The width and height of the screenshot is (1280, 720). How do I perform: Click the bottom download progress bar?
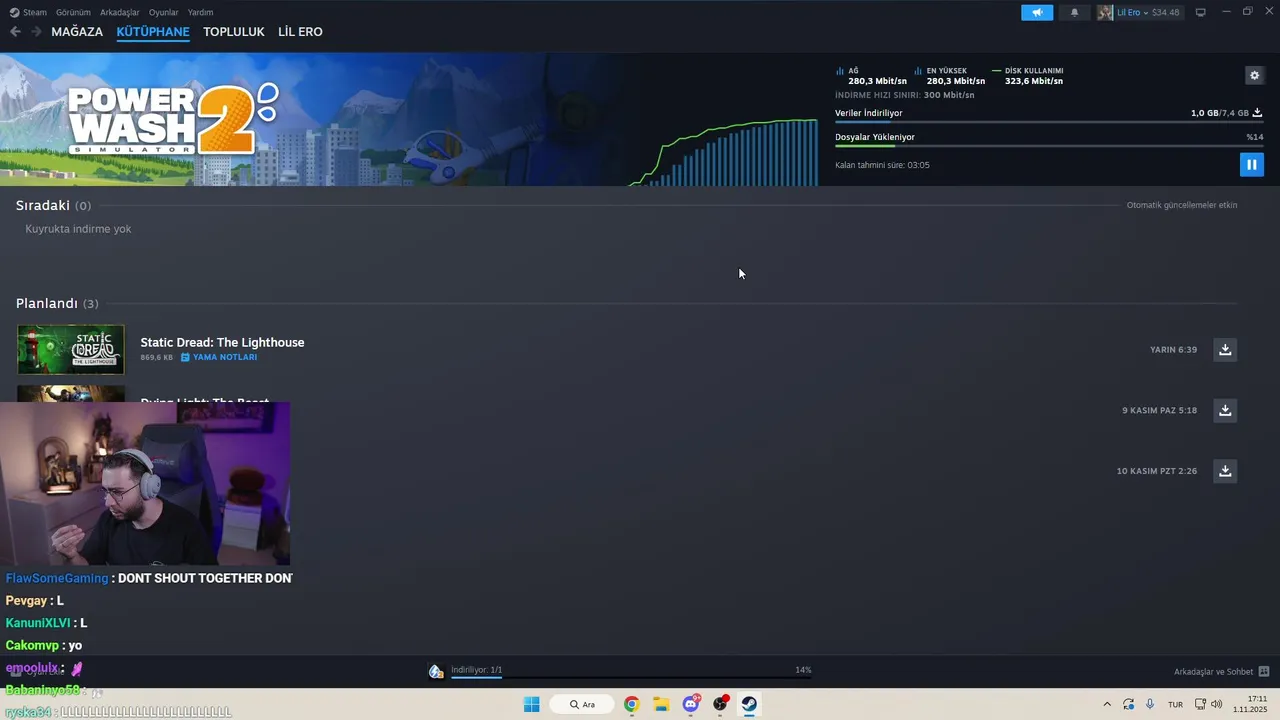coord(631,678)
